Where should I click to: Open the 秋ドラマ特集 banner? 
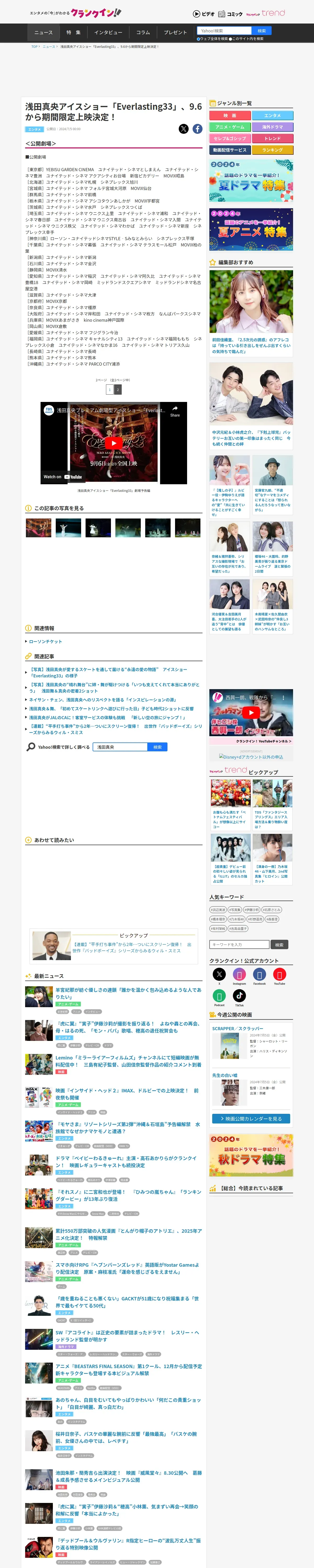(x=251, y=1155)
